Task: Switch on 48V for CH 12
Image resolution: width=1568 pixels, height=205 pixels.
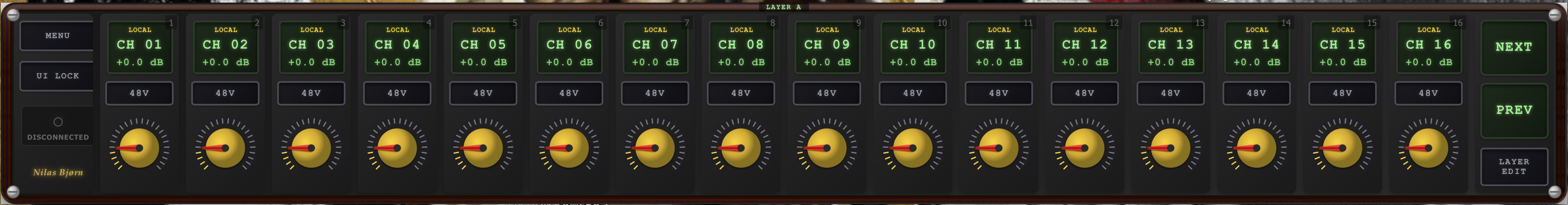Action: point(1085,93)
